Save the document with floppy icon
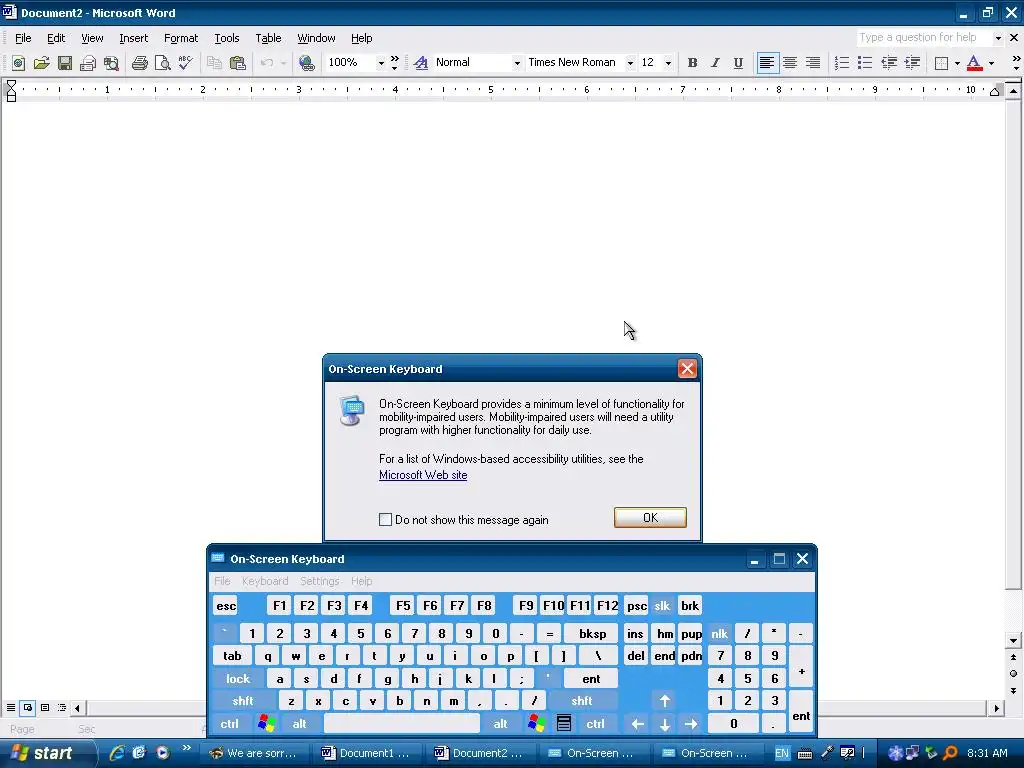The image size is (1024, 768). pos(65,63)
